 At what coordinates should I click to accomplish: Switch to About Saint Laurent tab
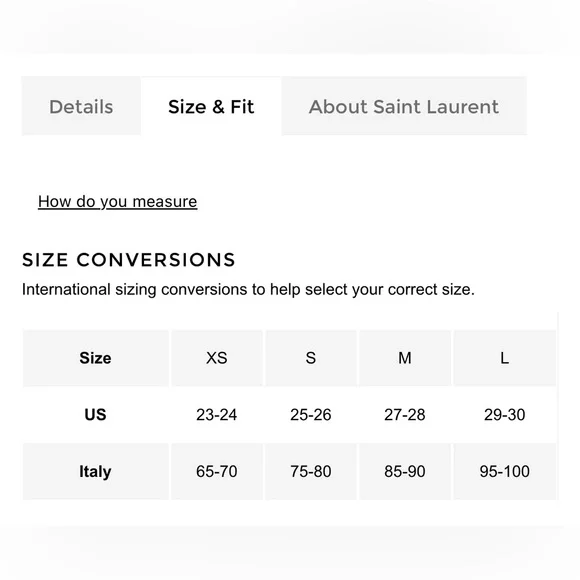[404, 107]
